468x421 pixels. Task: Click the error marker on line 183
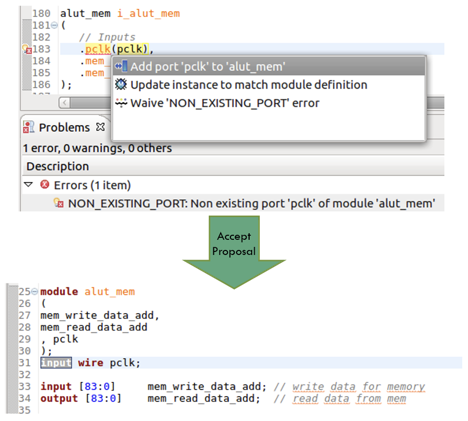click(27, 49)
